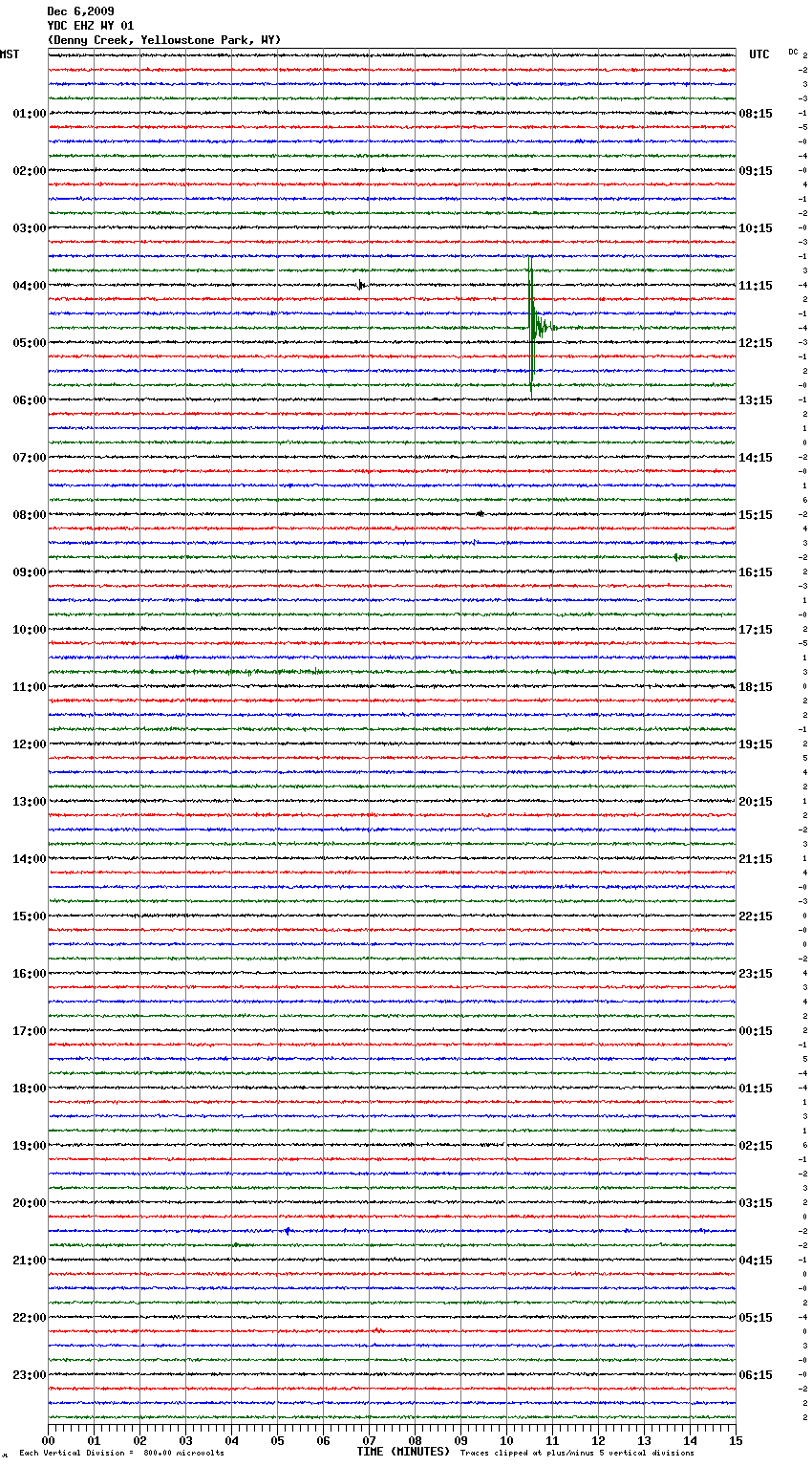
Task: Click the small blue event on the 20:30 trace
Action: tap(287, 1231)
